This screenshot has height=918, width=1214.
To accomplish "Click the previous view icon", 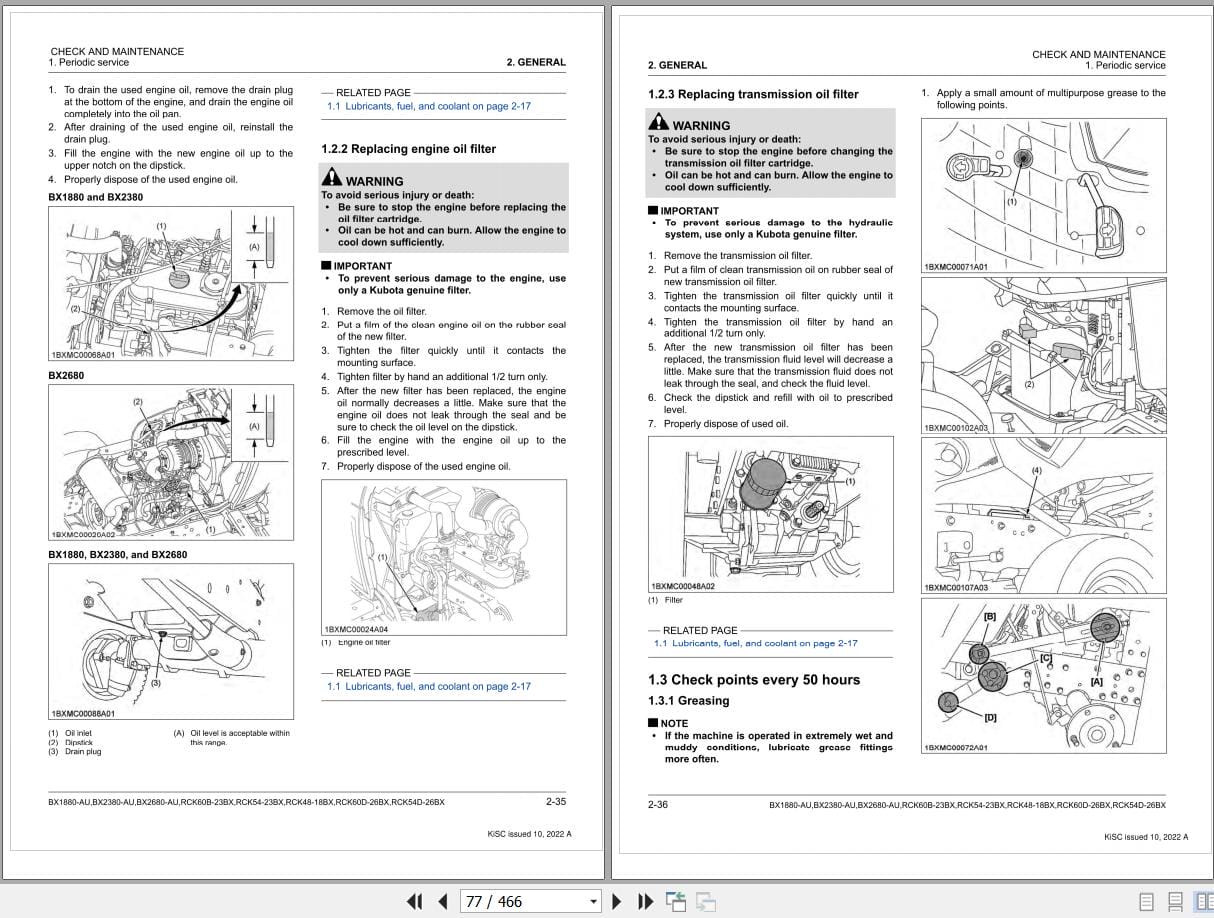I will [676, 901].
